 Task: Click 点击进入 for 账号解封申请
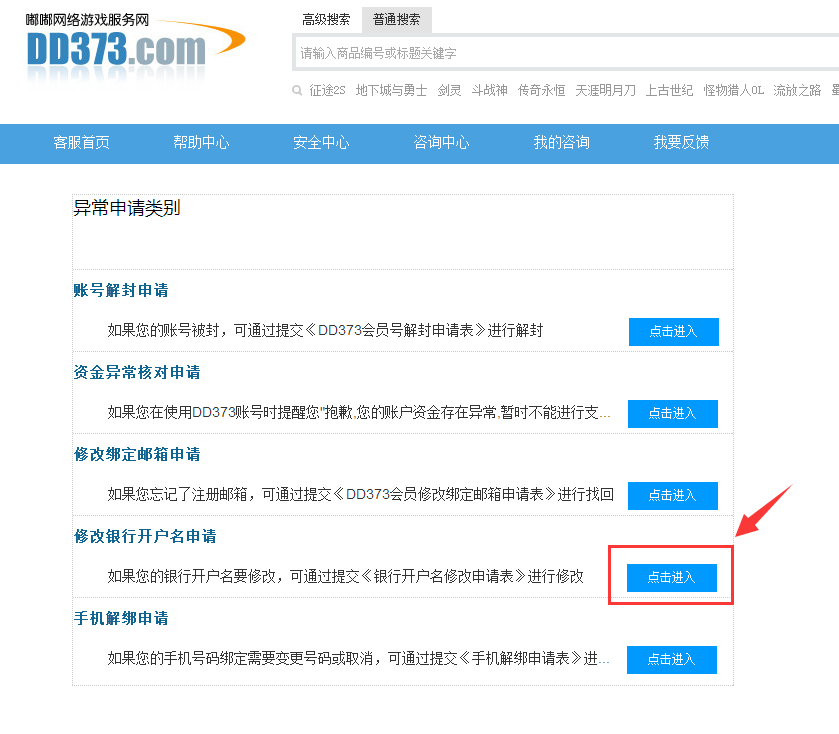[x=674, y=332]
